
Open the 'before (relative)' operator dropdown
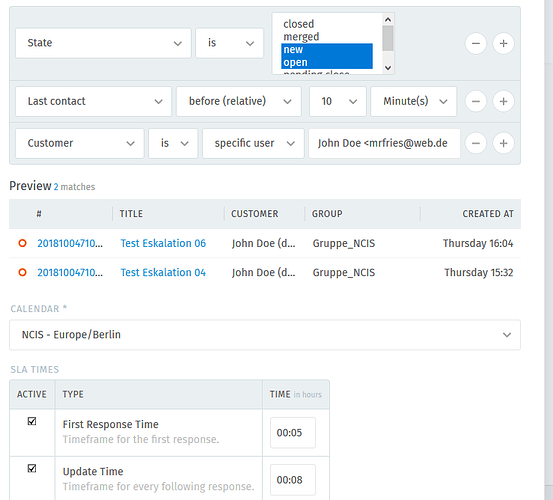(x=239, y=101)
